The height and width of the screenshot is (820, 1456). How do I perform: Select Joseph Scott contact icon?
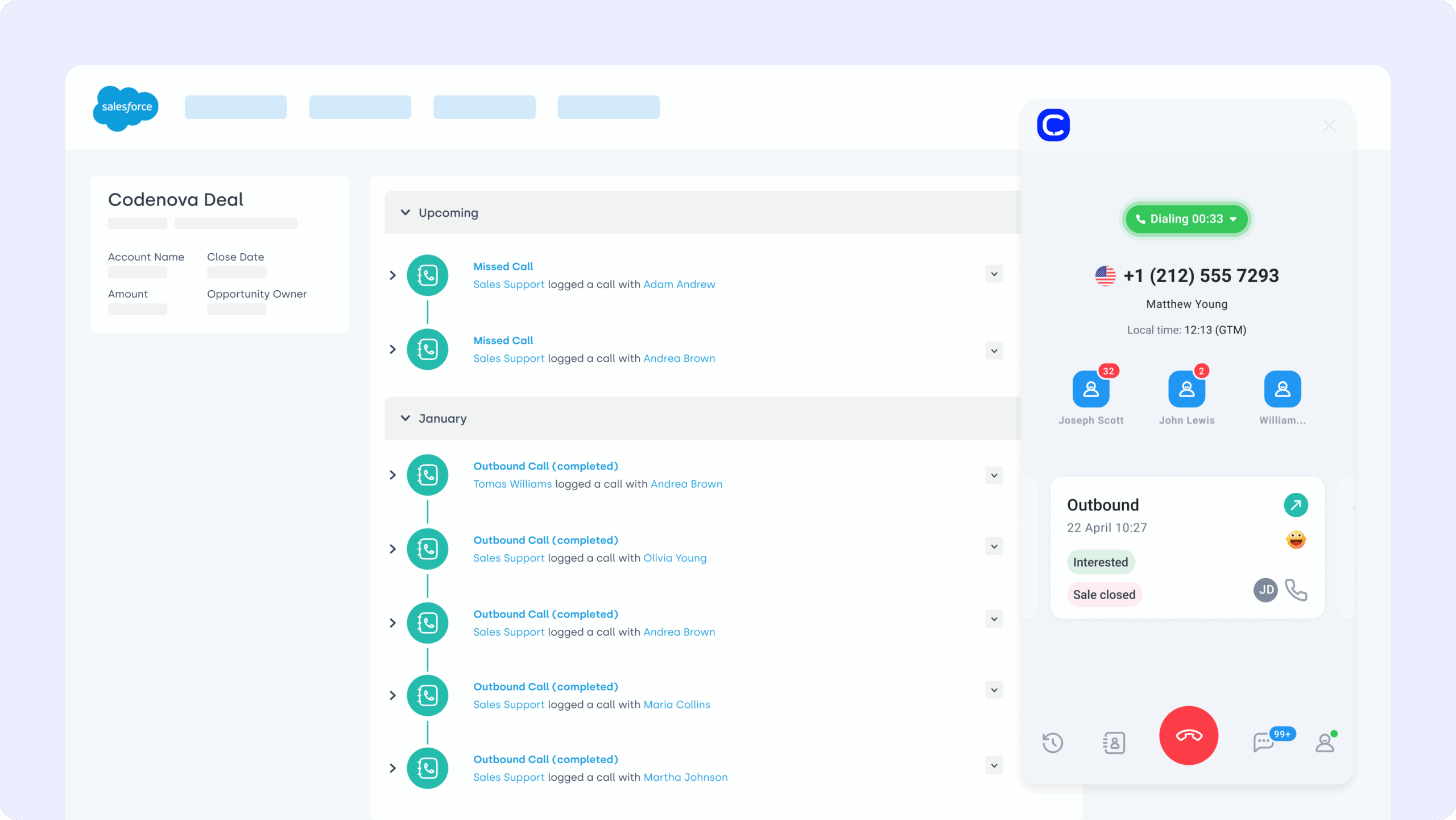coord(1090,389)
